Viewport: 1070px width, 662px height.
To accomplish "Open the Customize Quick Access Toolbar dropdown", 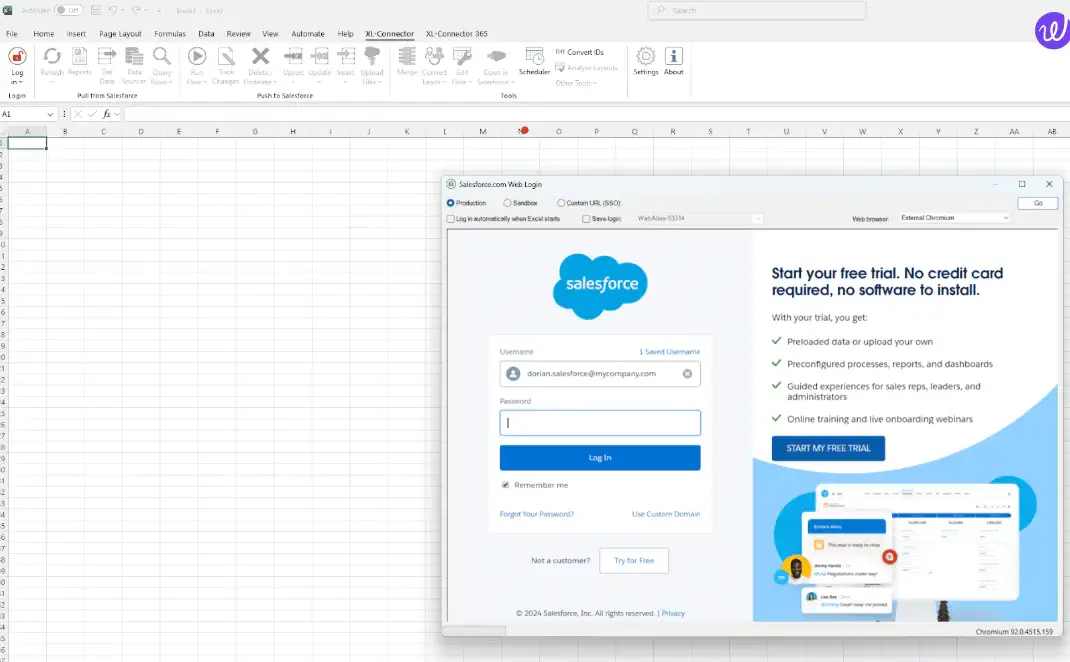I will coord(159,10).
